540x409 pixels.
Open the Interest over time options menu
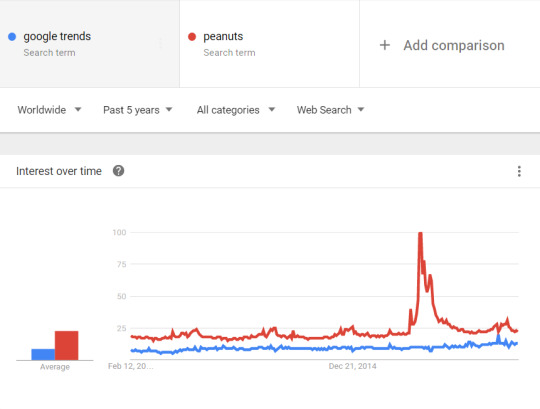pyautogui.click(x=519, y=171)
